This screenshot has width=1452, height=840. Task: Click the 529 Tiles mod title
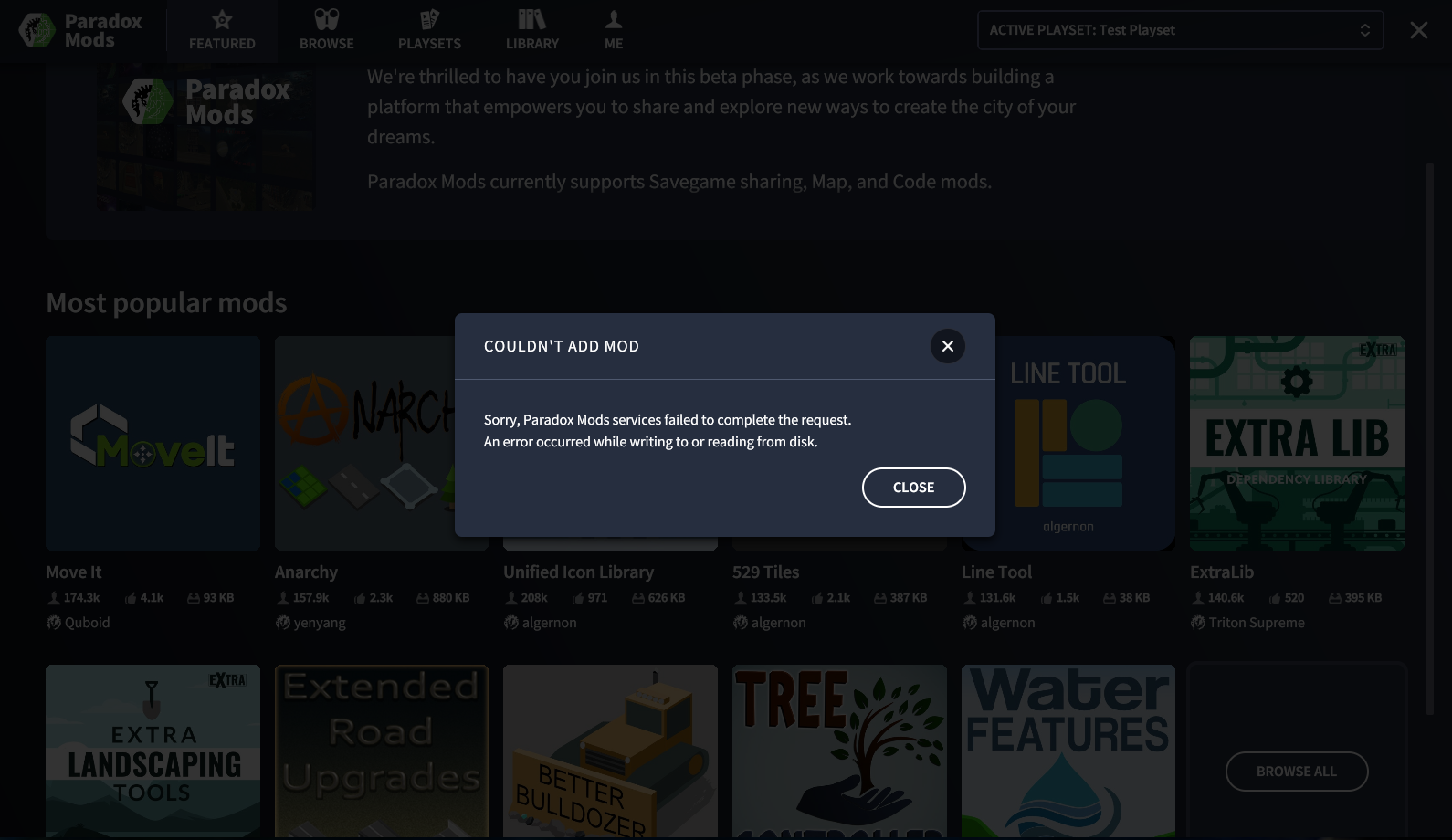click(766, 572)
